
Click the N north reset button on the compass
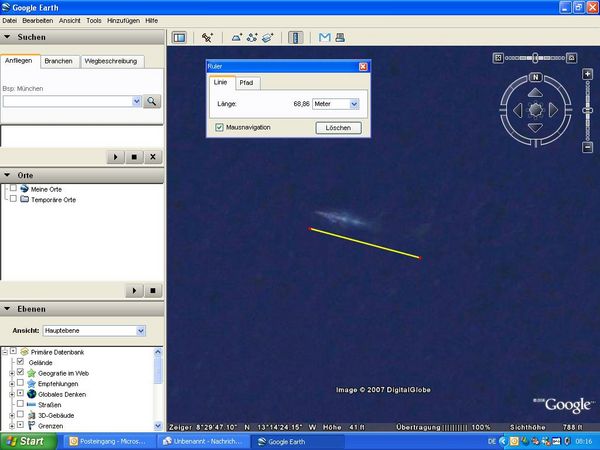click(536, 77)
